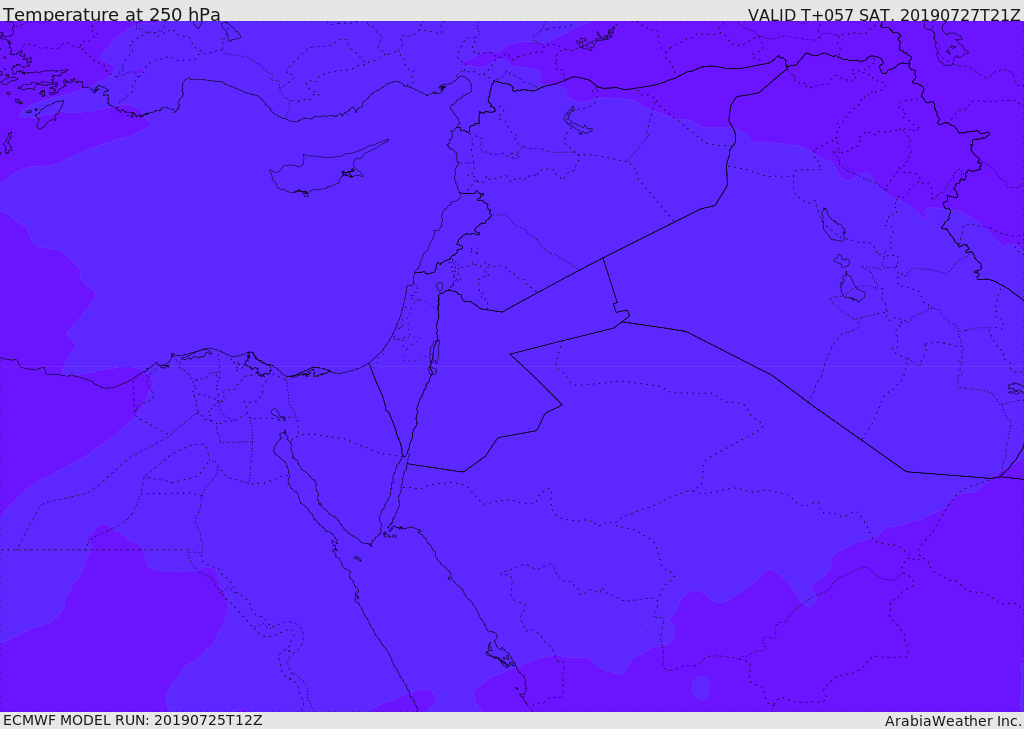1024x729 pixels.
Task: Click the 'VALID T+057 SAT. 20190727T21Z' timestamp
Action: coord(884,15)
